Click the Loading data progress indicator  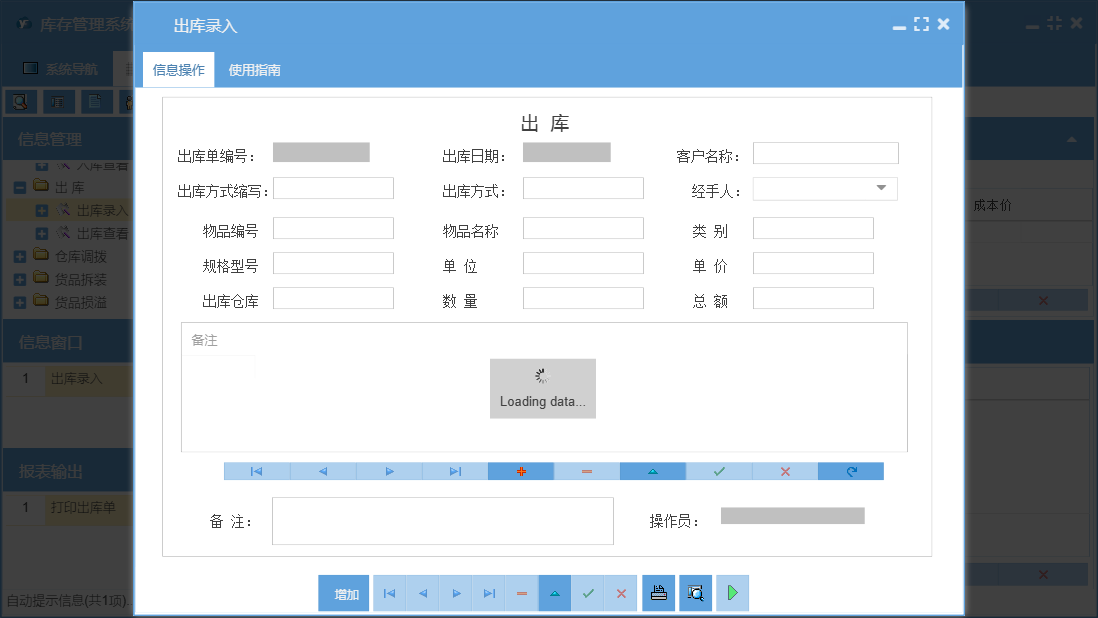pos(542,388)
